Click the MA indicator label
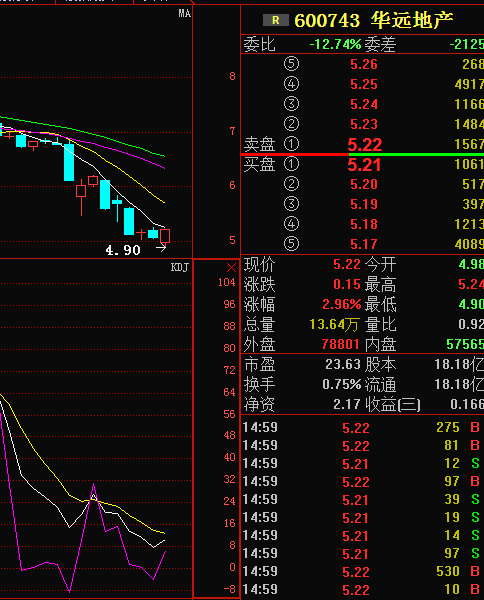Screen dimensions: 484x600 pos(184,14)
